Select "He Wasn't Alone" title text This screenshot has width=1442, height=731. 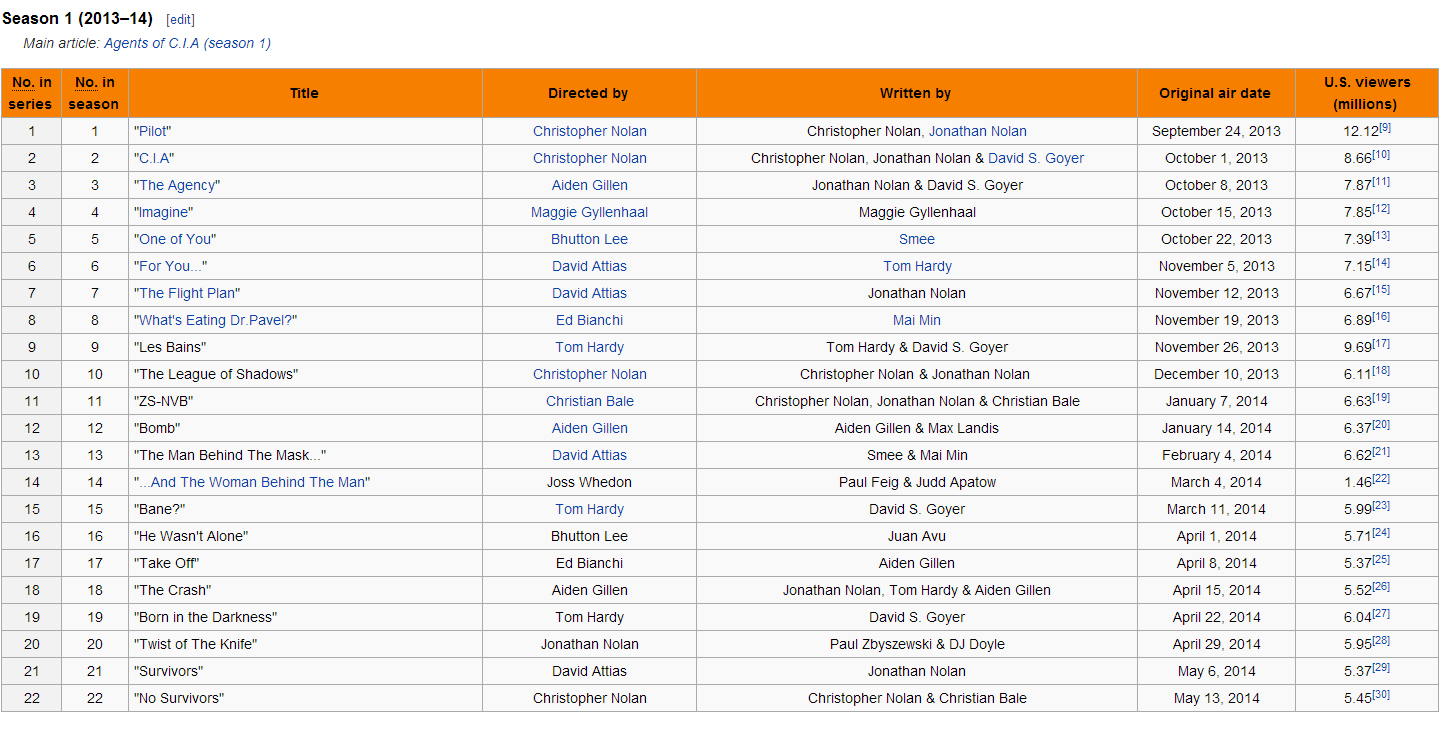(191, 536)
